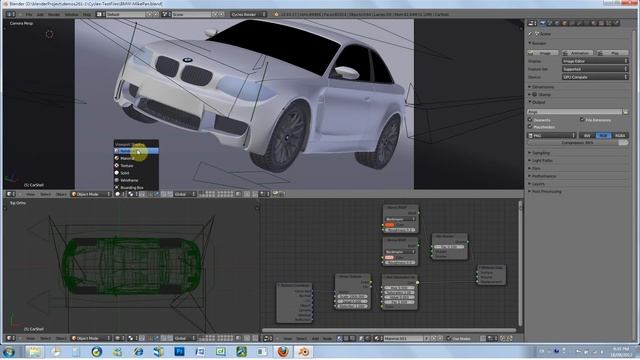Open Windows Explorer folder in taskbar

pyautogui.click(x=34, y=351)
